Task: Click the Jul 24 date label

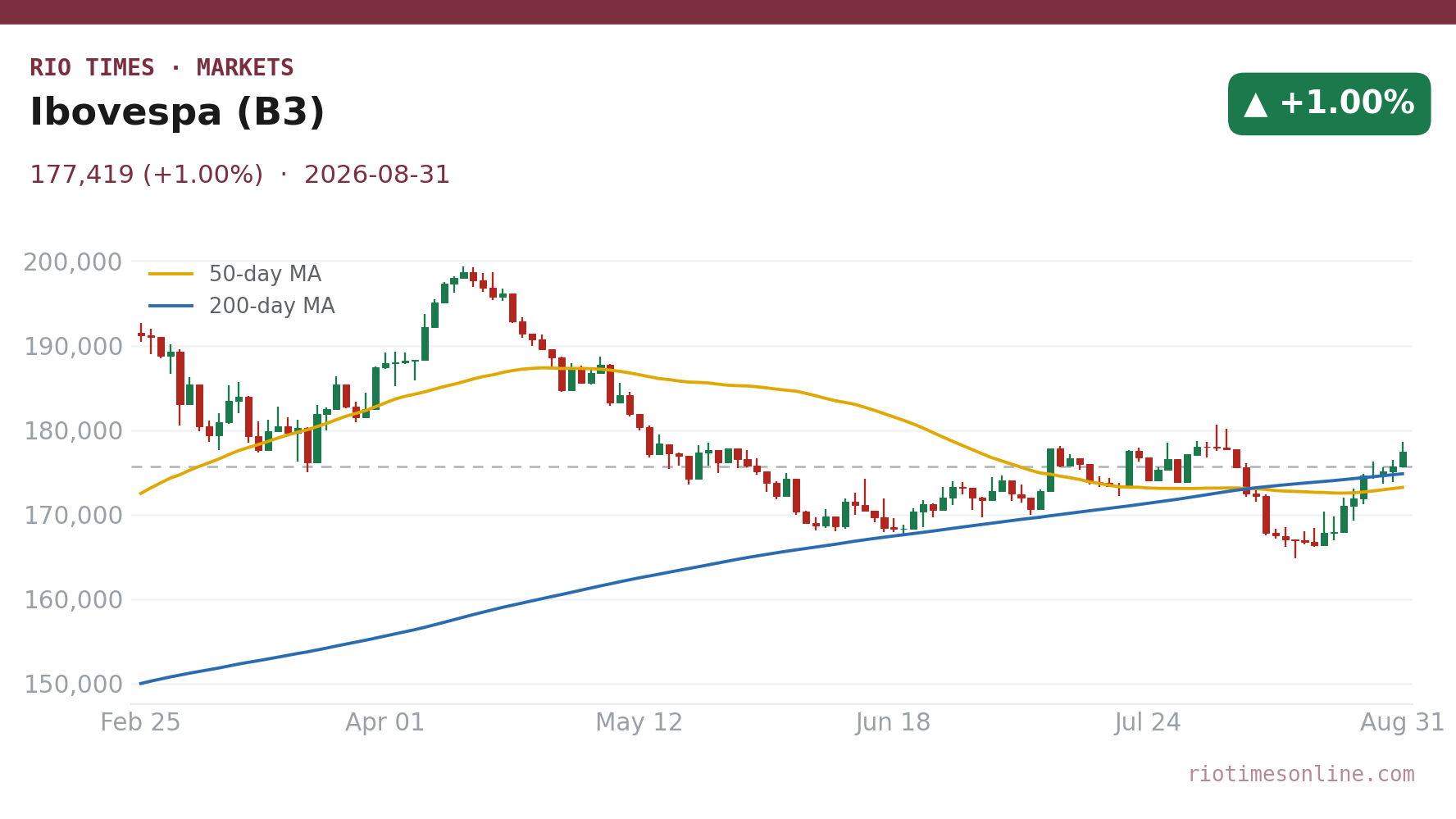Action: pos(1147,723)
